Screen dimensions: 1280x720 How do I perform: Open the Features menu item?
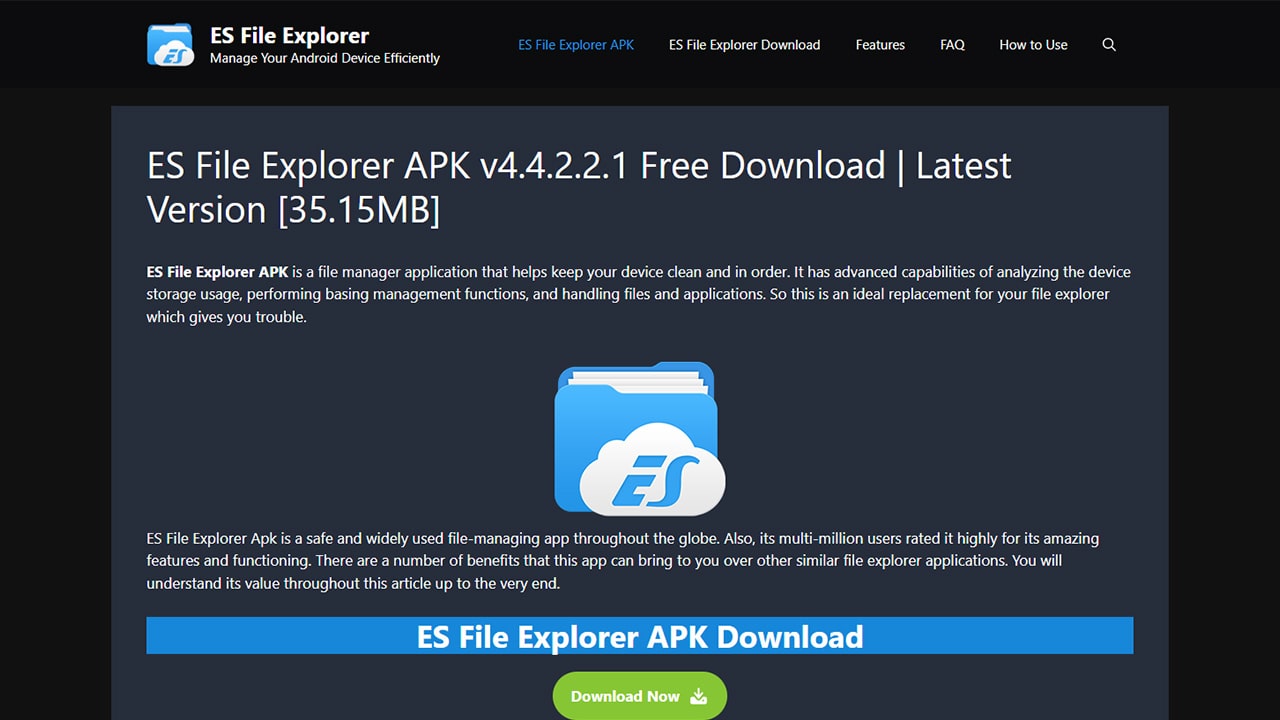[x=880, y=45]
